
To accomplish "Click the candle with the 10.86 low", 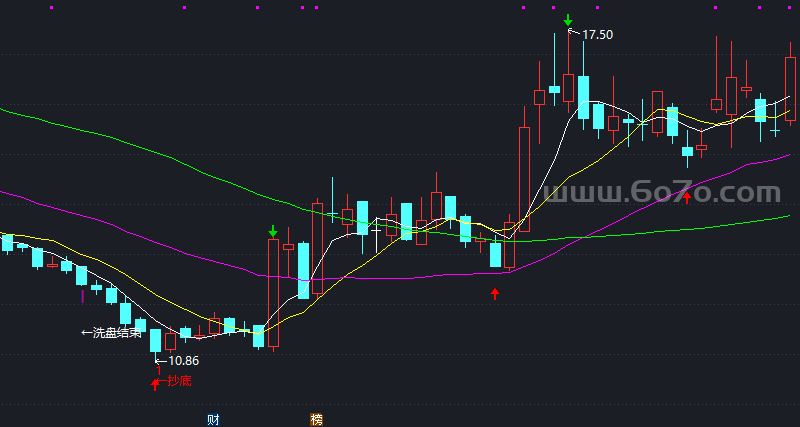I will coord(155,340).
